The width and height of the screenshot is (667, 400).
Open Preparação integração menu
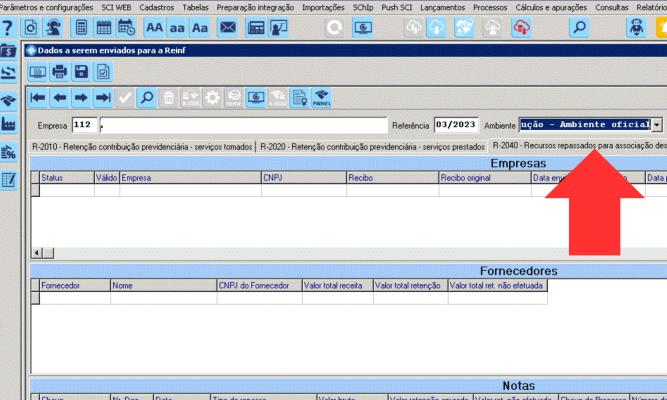click(x=255, y=7)
